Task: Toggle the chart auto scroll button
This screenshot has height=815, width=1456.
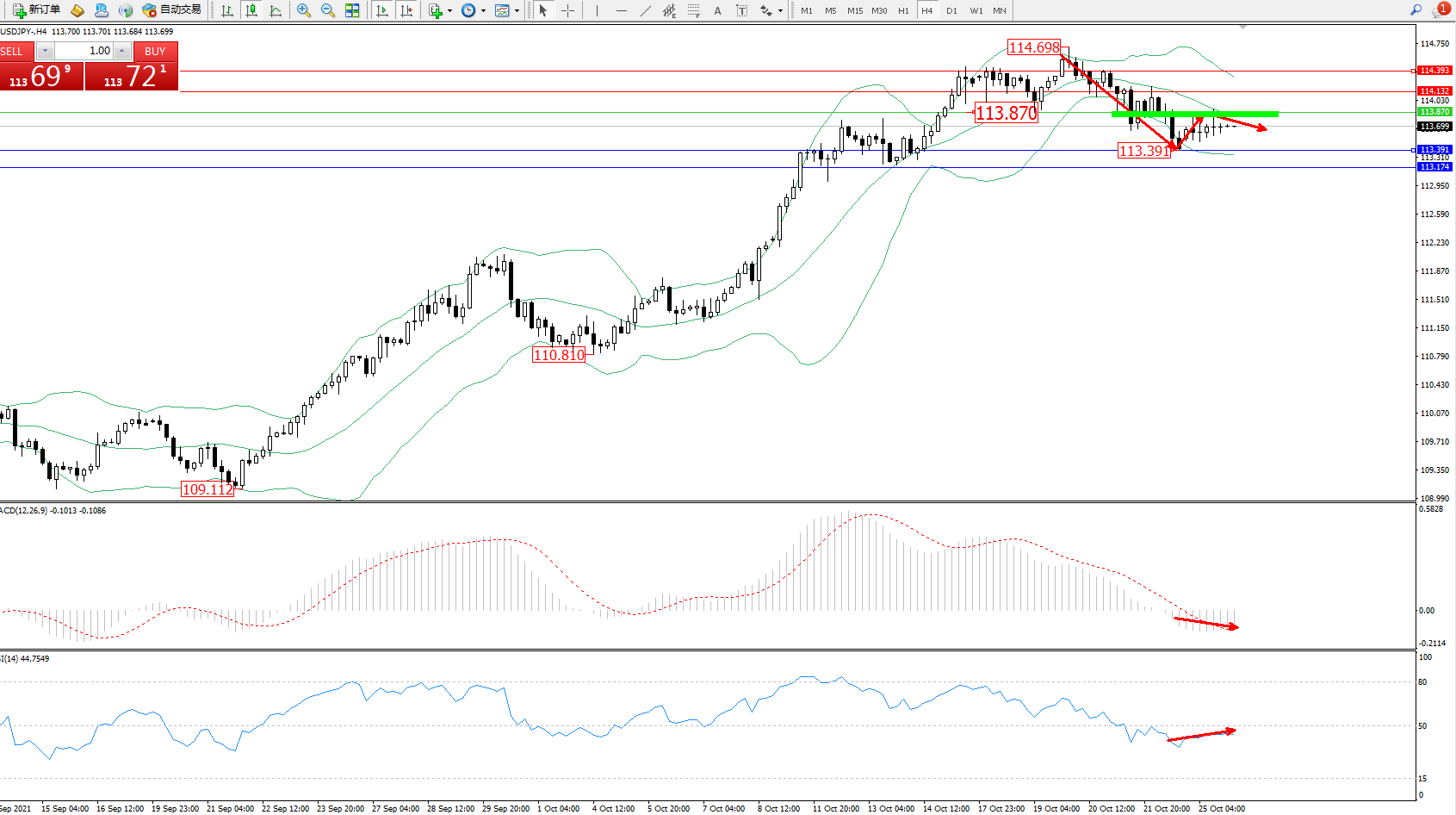Action: [382, 10]
